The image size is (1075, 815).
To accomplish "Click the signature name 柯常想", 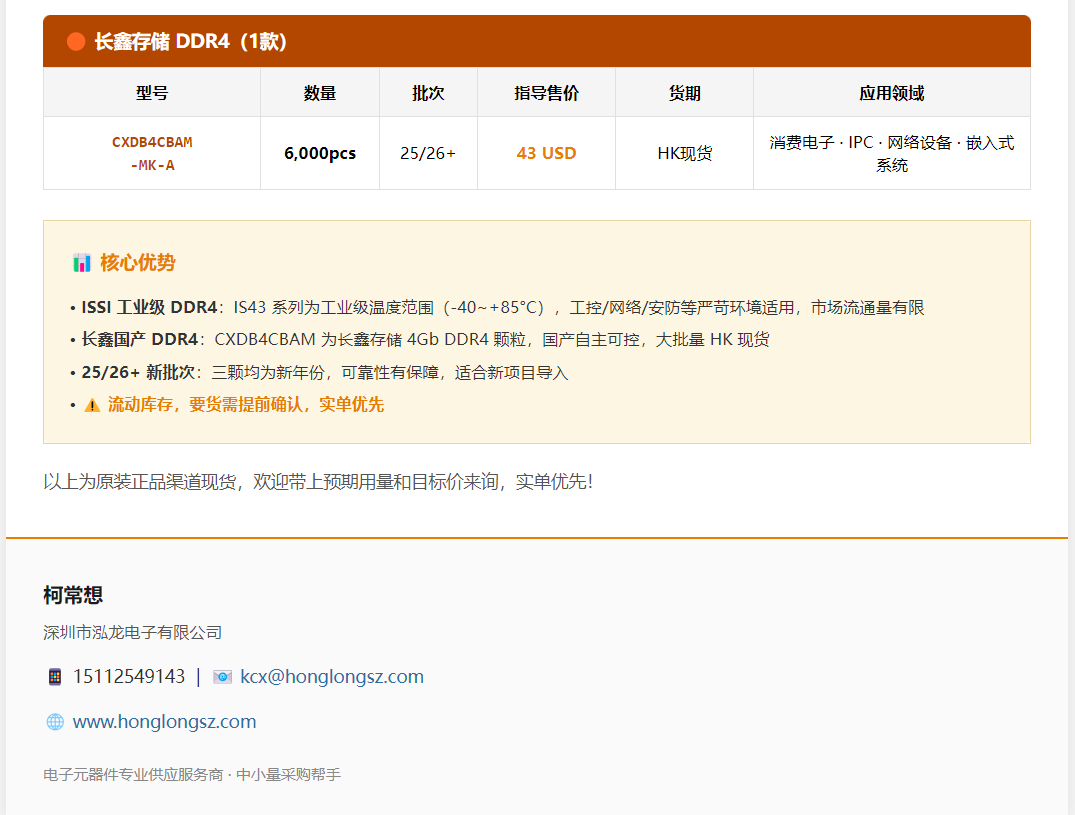I will coord(73,595).
